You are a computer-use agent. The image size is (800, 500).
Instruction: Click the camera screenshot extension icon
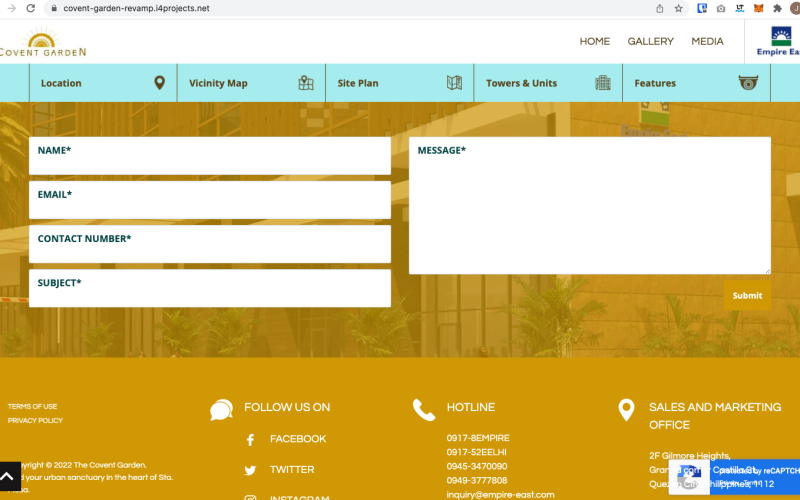point(721,8)
